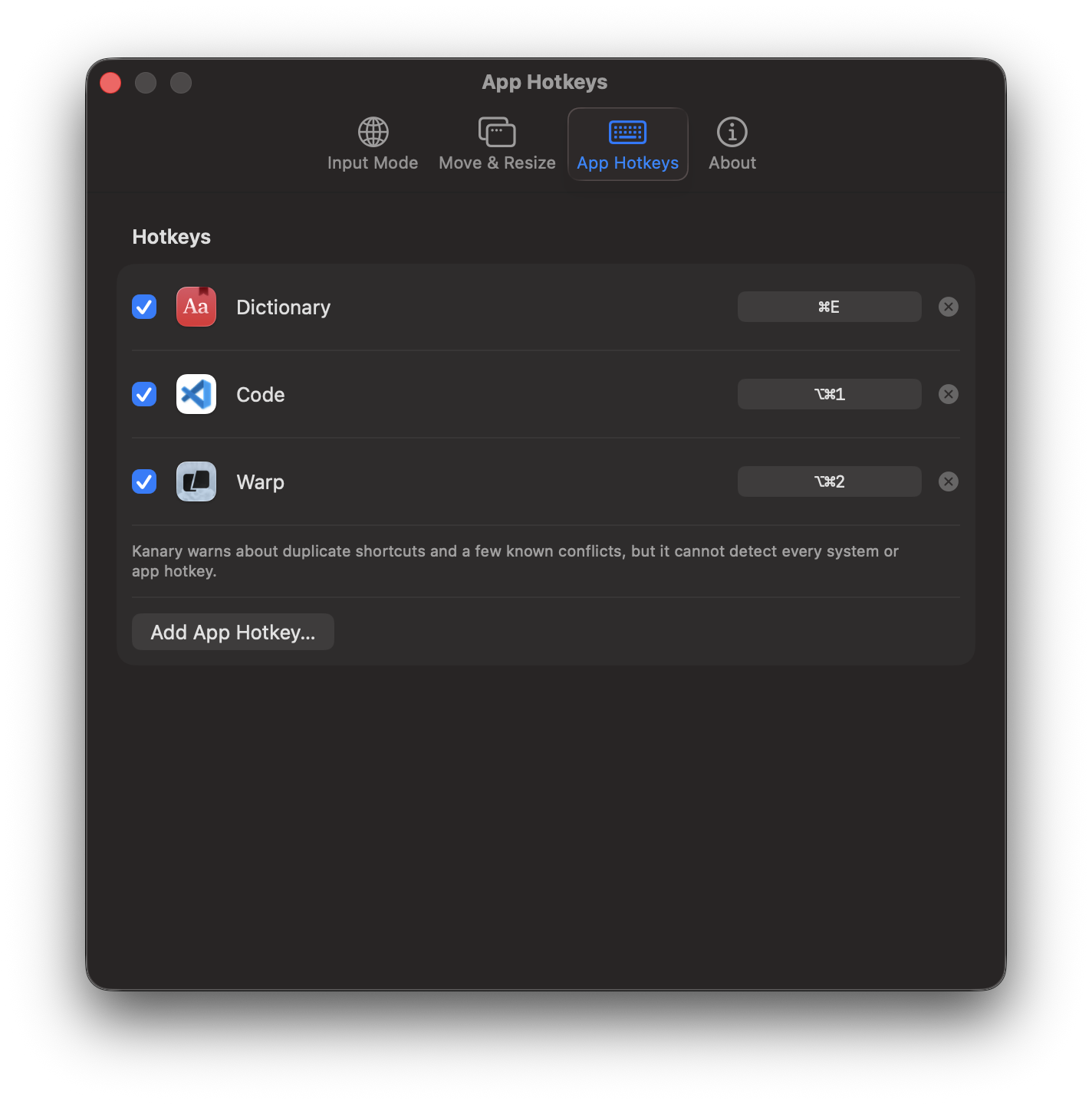Disable the Dictionary hotkey checkbox

coord(144,307)
